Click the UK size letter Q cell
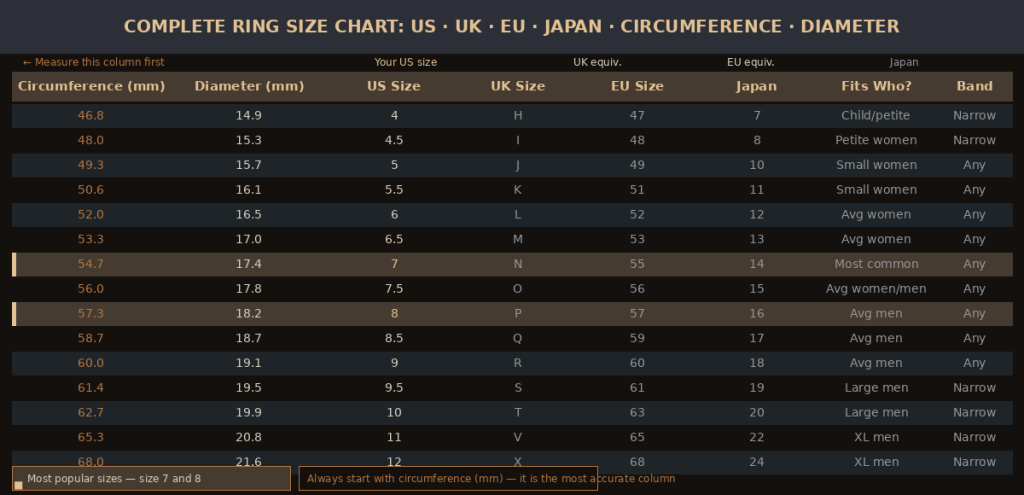 [x=518, y=338]
